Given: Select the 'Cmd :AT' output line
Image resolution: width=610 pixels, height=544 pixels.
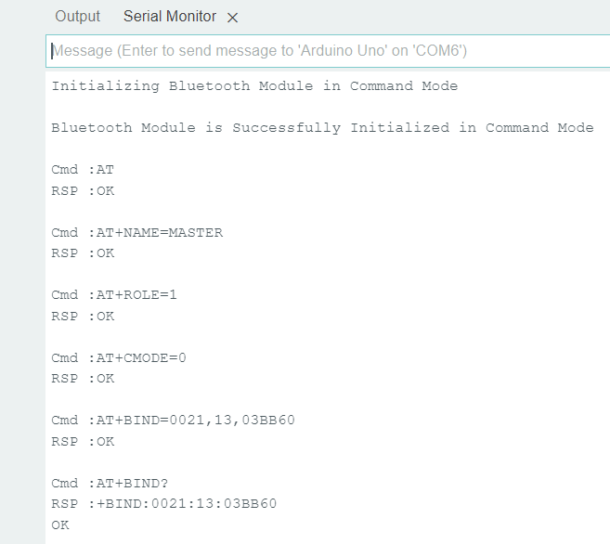Looking at the screenshot, I should pyautogui.click(x=82, y=170).
